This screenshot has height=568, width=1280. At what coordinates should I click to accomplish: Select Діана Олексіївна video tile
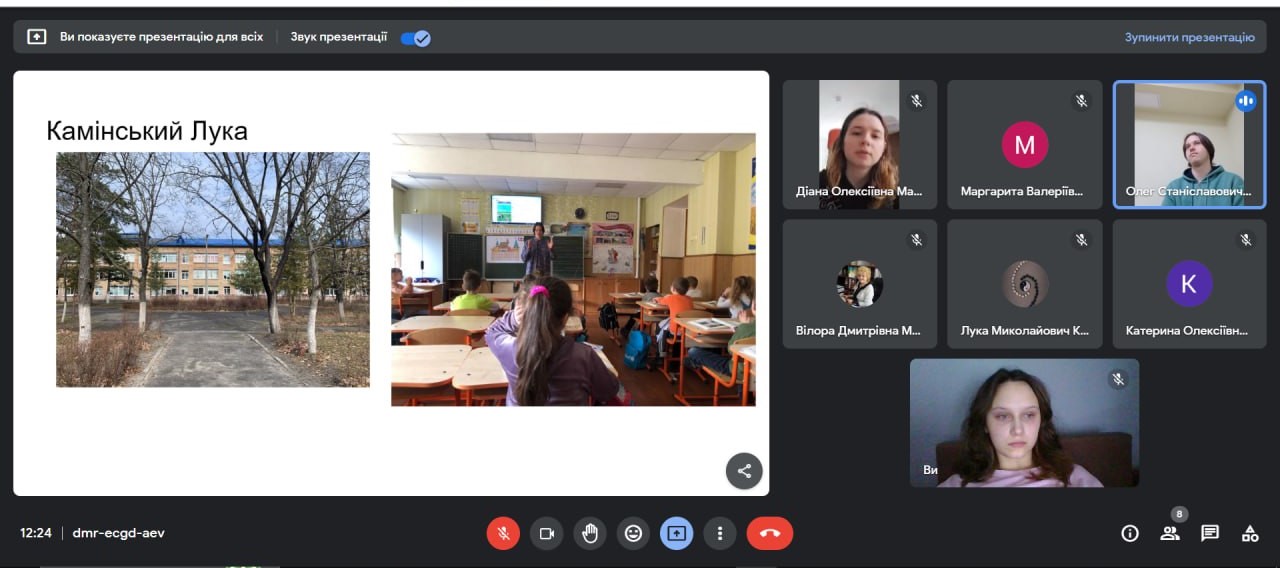(x=860, y=145)
